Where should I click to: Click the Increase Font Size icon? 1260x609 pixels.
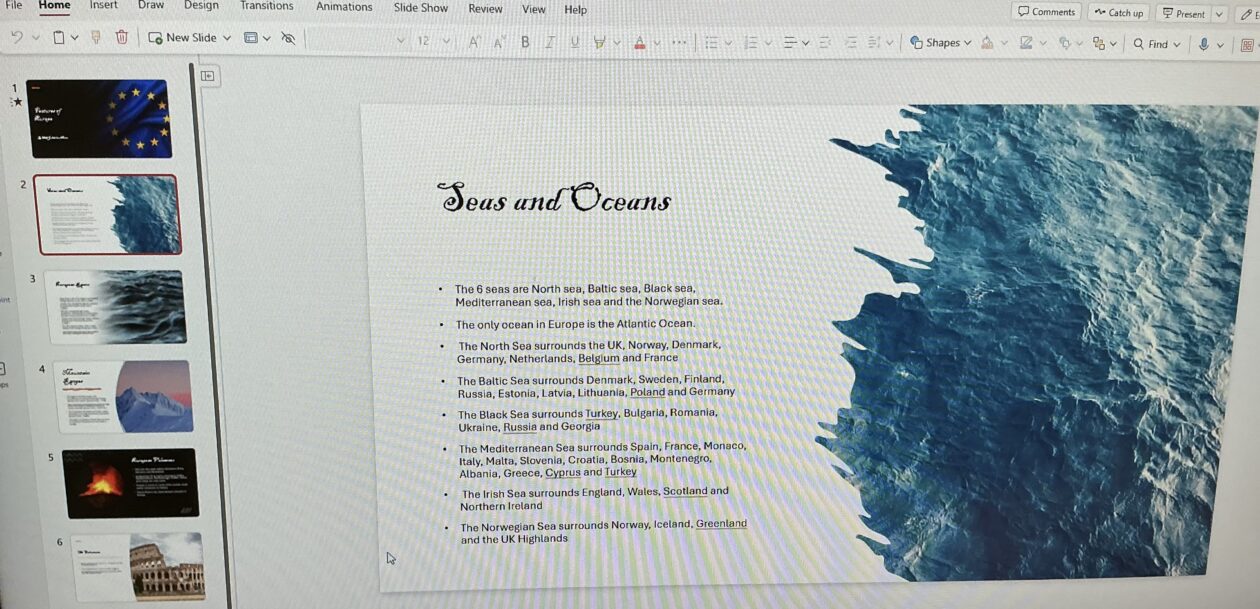pos(474,41)
